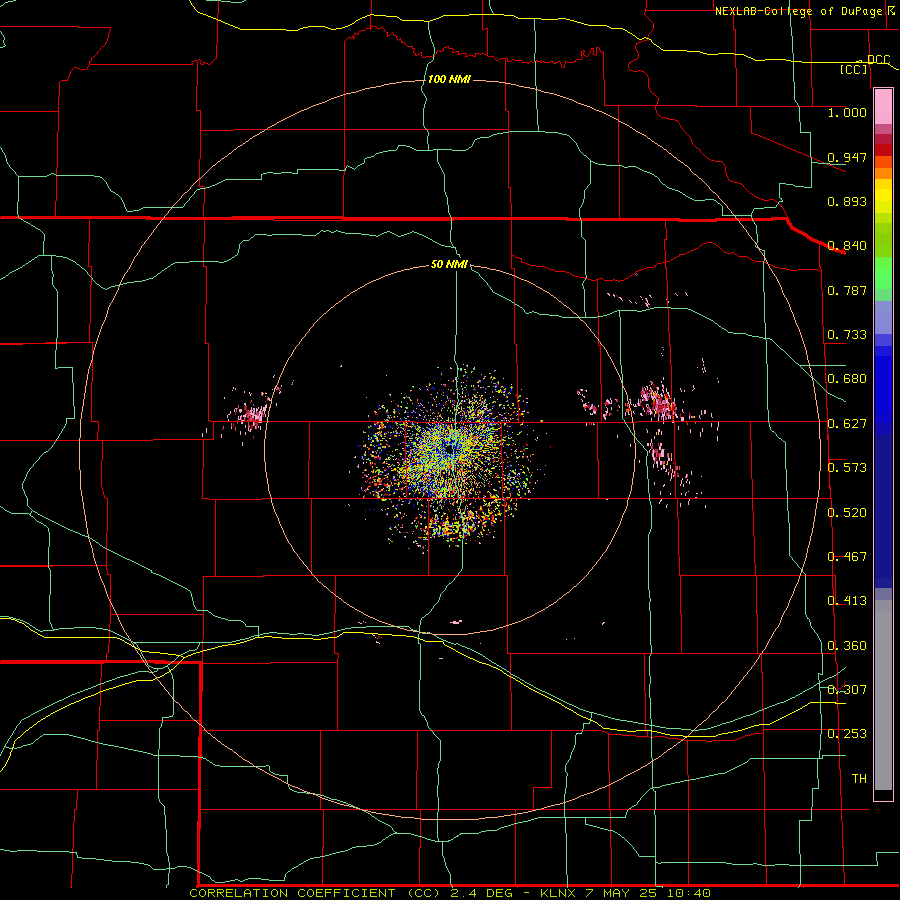Click the large pink echo cluster east of radar
900x900 pixels.
tap(658, 402)
